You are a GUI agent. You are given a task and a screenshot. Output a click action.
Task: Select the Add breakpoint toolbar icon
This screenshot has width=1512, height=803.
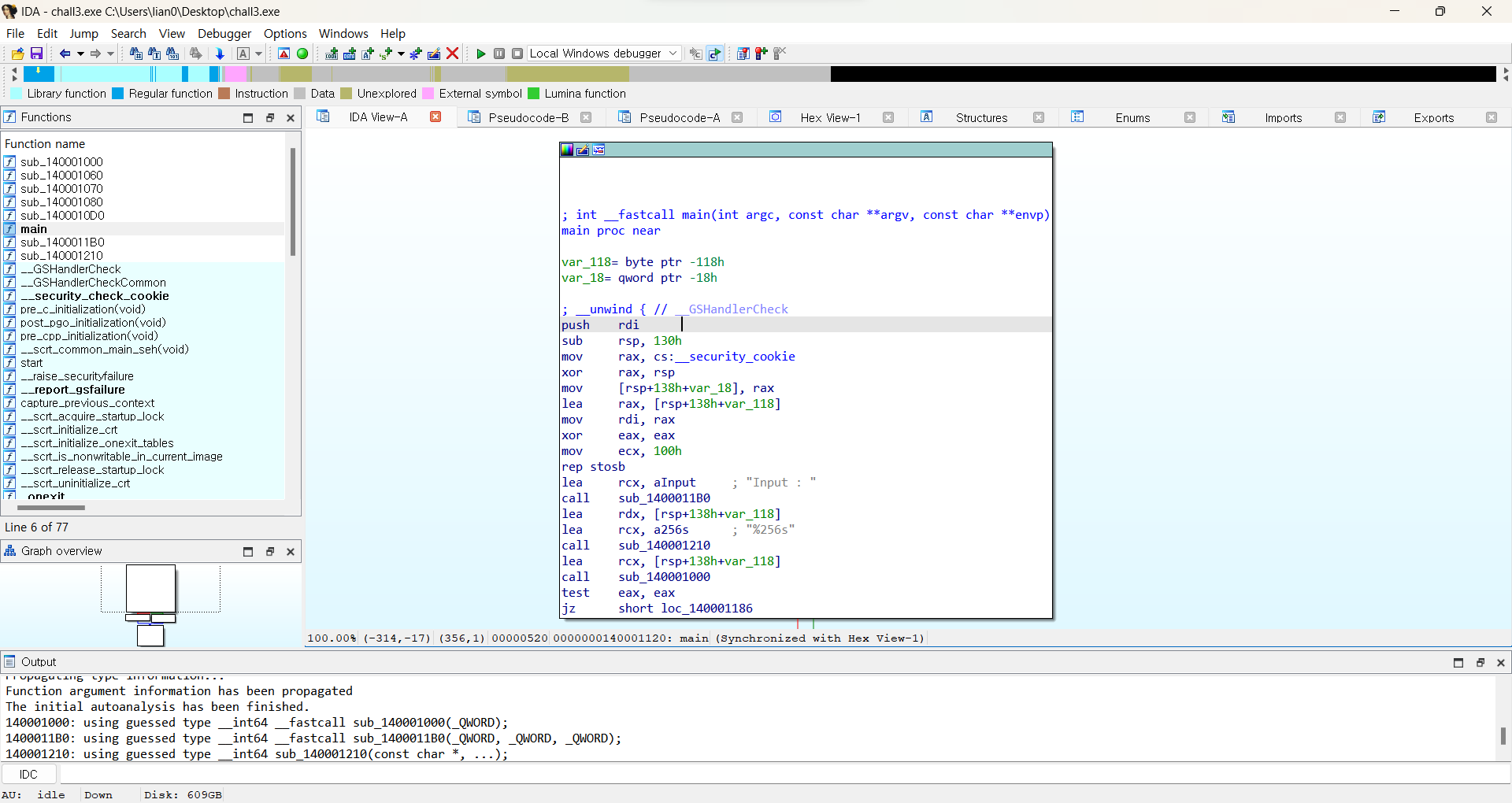click(761, 54)
